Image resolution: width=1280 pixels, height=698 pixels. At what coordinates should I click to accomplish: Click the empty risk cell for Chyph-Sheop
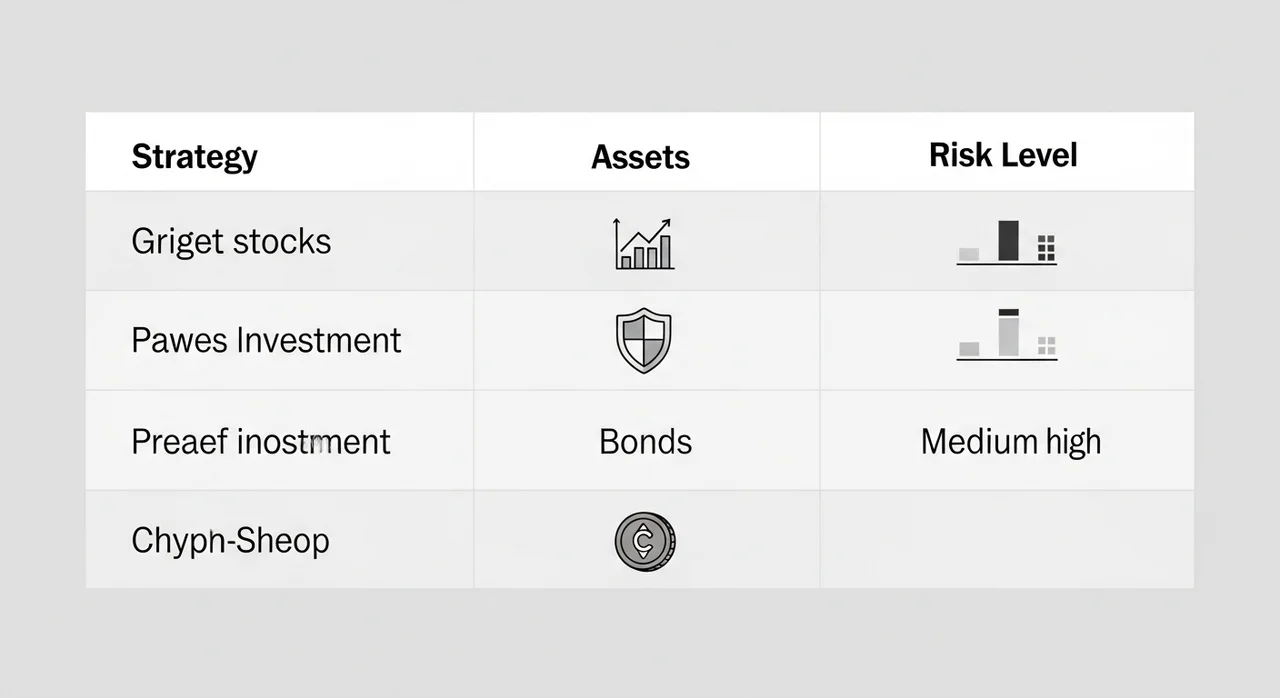point(1007,539)
